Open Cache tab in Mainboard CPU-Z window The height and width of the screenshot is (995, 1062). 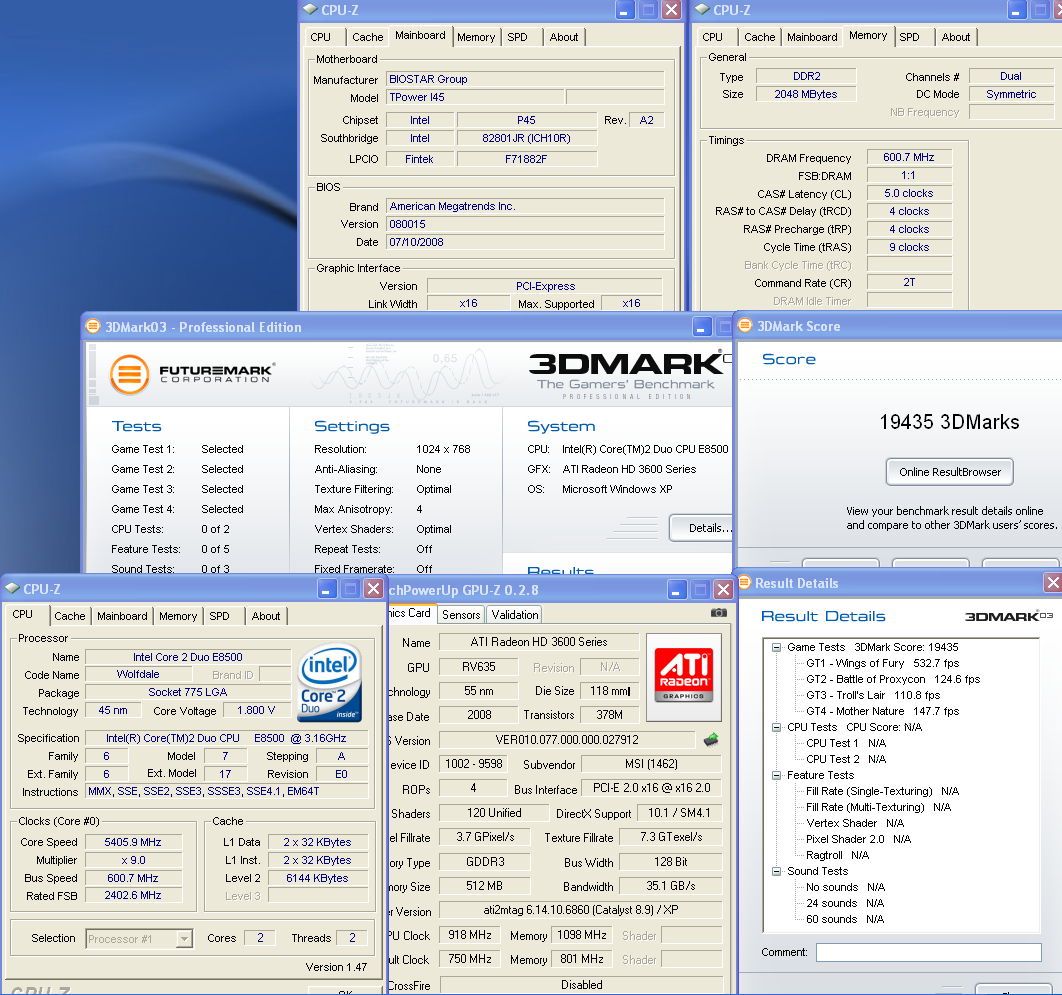(x=367, y=37)
